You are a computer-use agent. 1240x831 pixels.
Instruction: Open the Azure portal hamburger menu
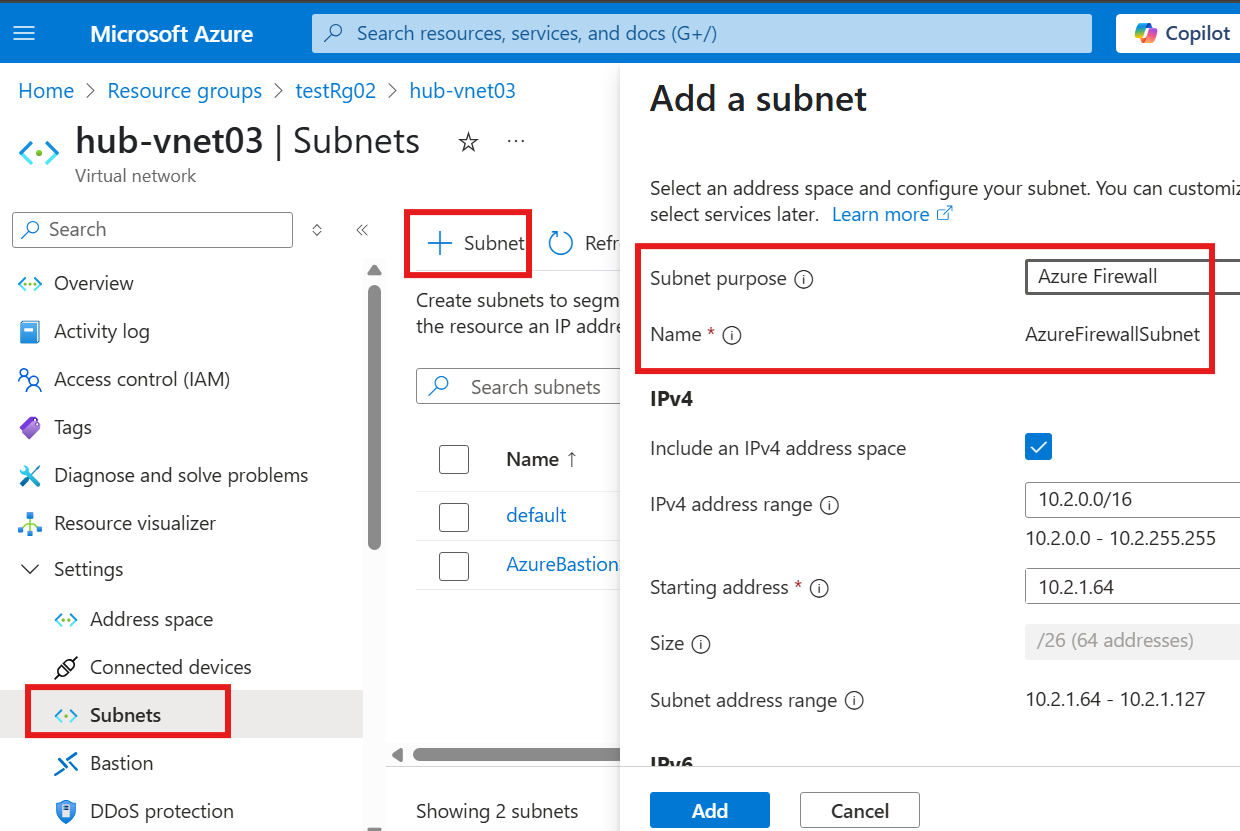[24, 33]
